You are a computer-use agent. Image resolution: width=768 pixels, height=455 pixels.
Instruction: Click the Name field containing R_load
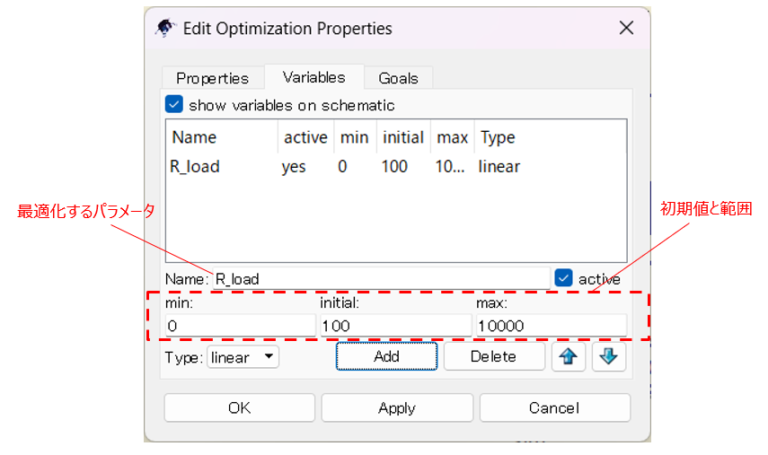[380, 279]
